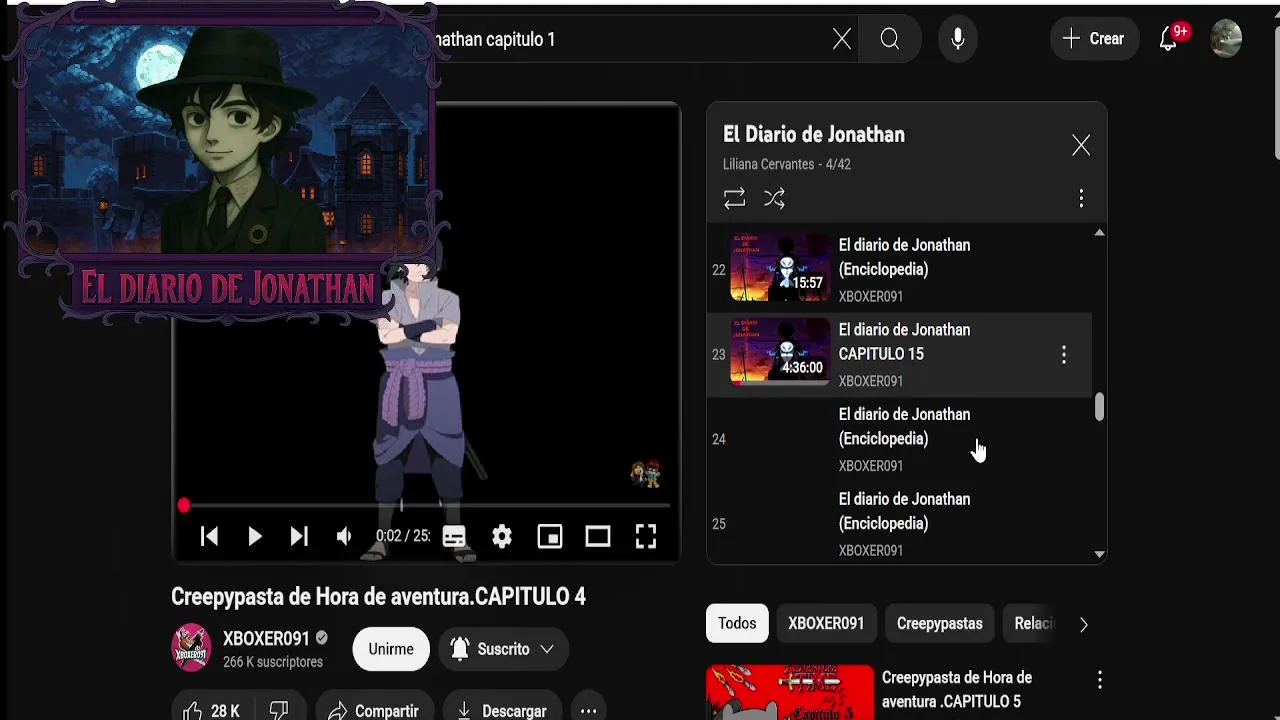Viewport: 1280px width, 720px height.
Task: Open XBOXER091 channel name link
Action: coord(266,639)
